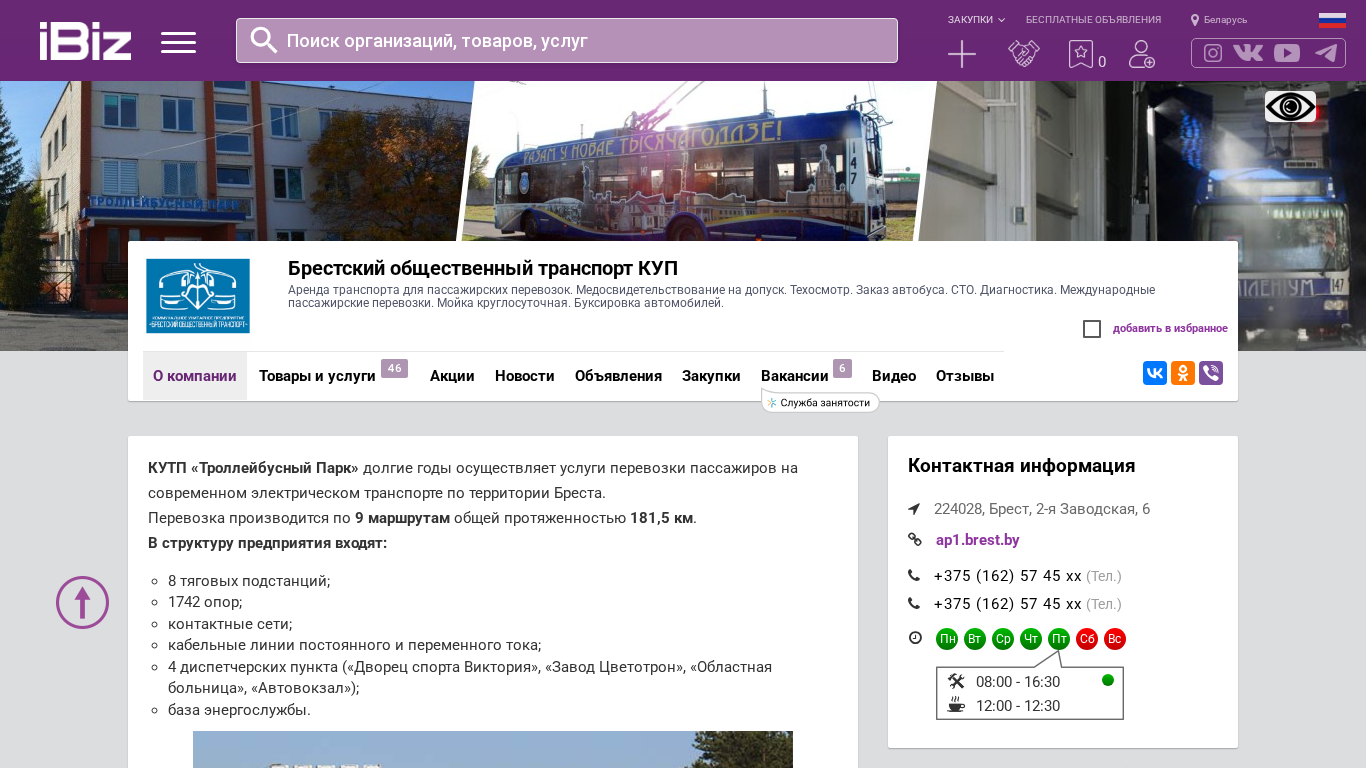Viewport: 1366px width, 768px height.
Task: Open the 'Товары и услуги' tab
Action: tap(317, 376)
